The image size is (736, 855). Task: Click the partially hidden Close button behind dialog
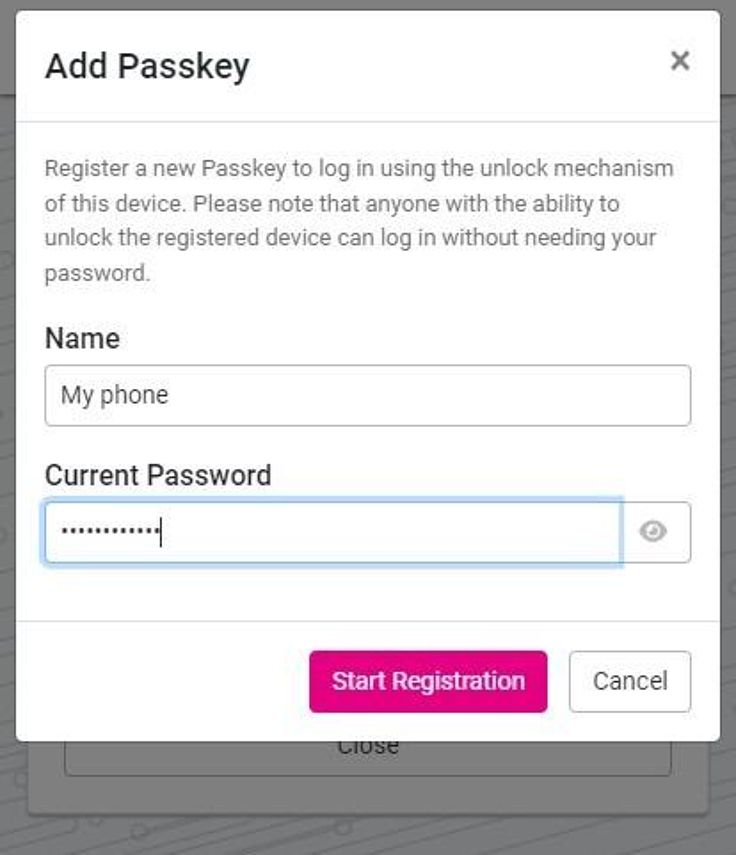[367, 758]
